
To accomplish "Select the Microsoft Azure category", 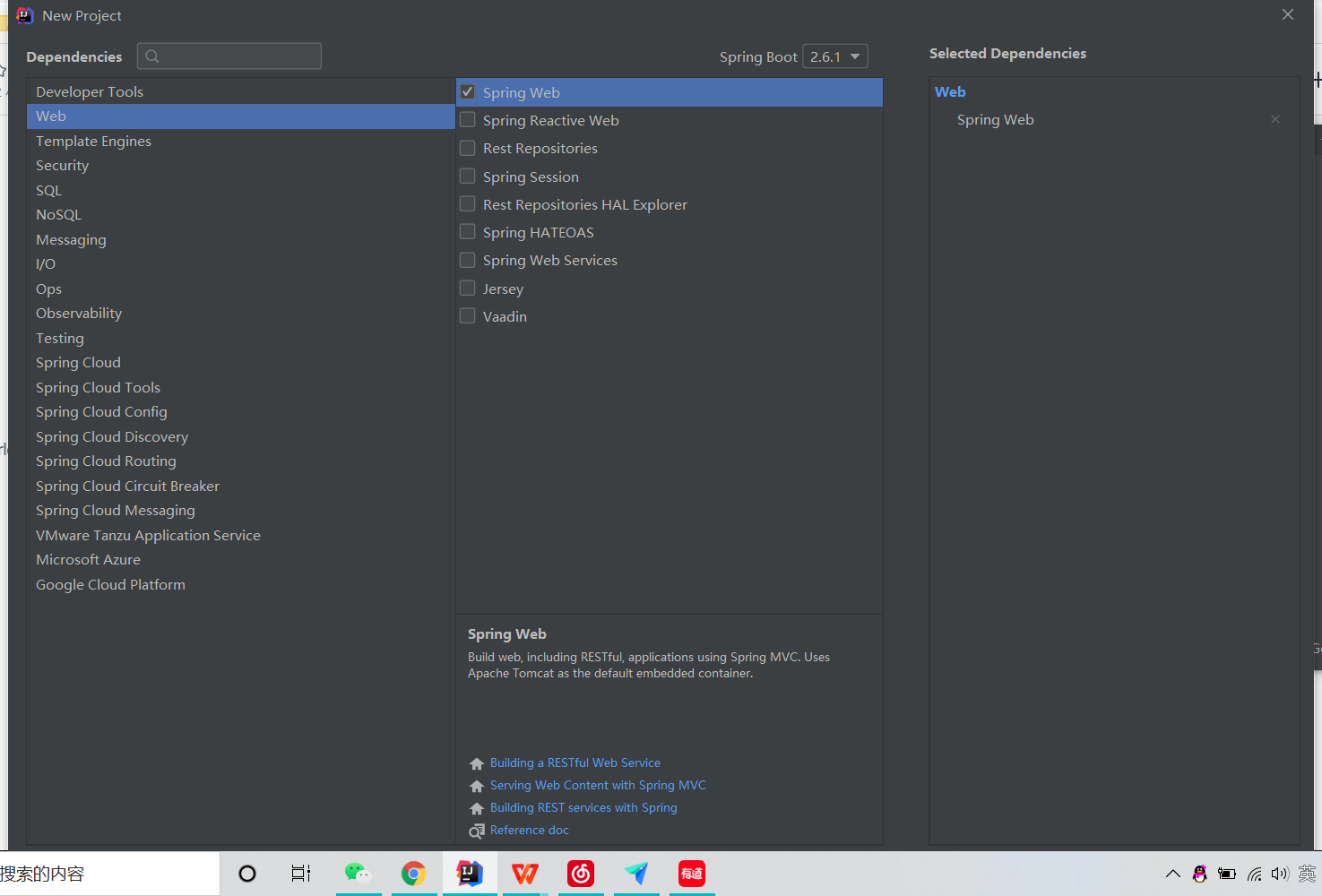I will click(x=241, y=560).
